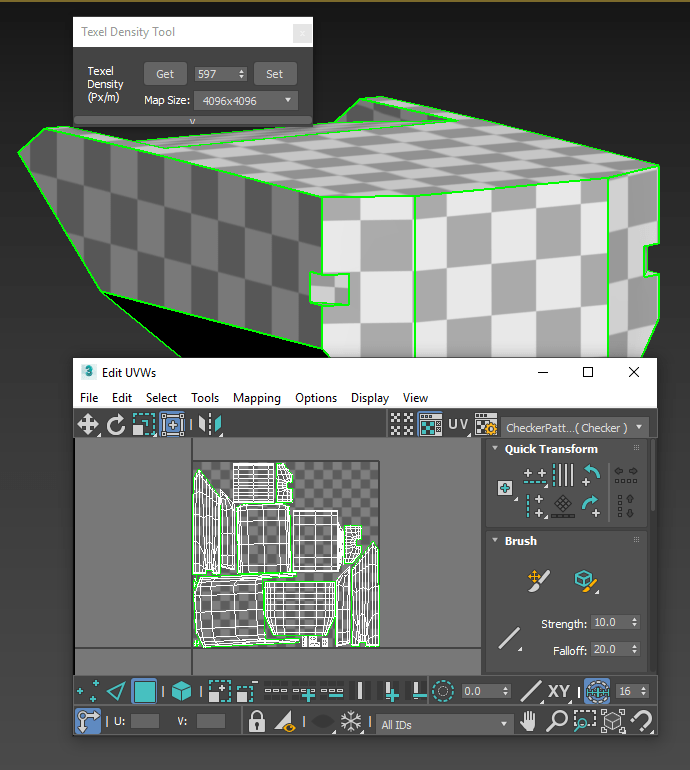
Task: Click the Falloff value field
Action: pyautogui.click(x=610, y=649)
